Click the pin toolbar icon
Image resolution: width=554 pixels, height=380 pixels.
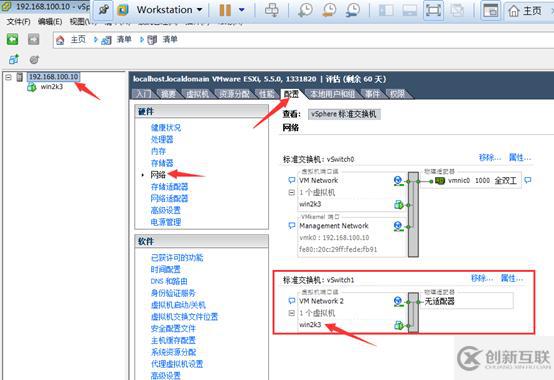104,10
